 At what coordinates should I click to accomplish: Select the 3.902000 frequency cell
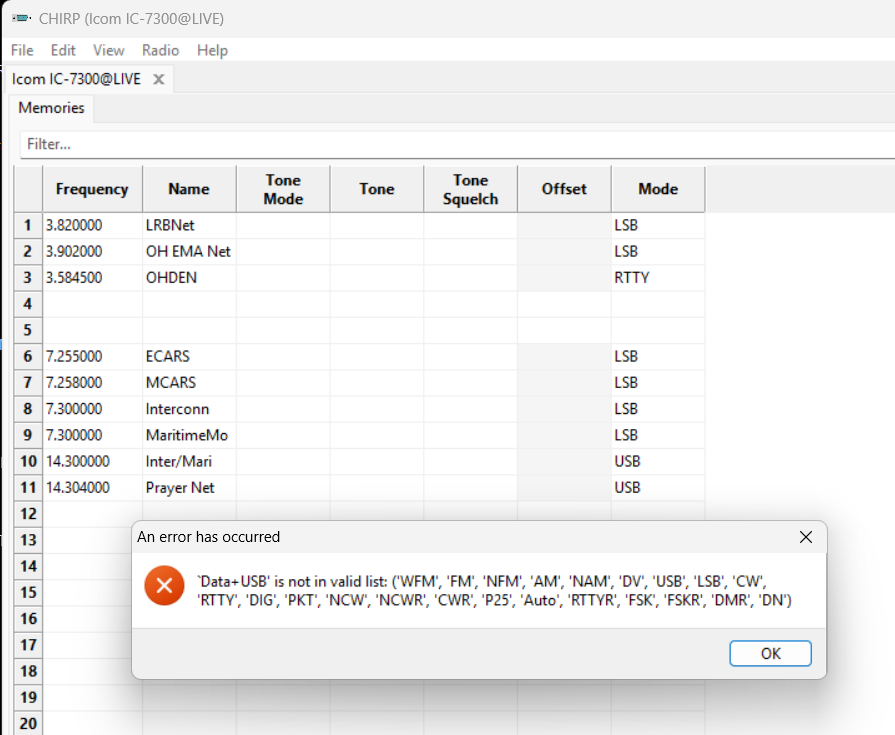click(x=92, y=252)
